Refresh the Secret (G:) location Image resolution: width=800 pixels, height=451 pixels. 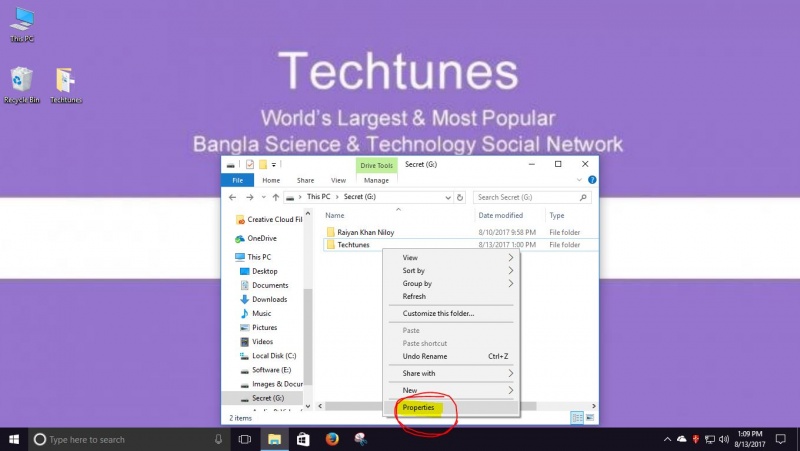pos(460,197)
